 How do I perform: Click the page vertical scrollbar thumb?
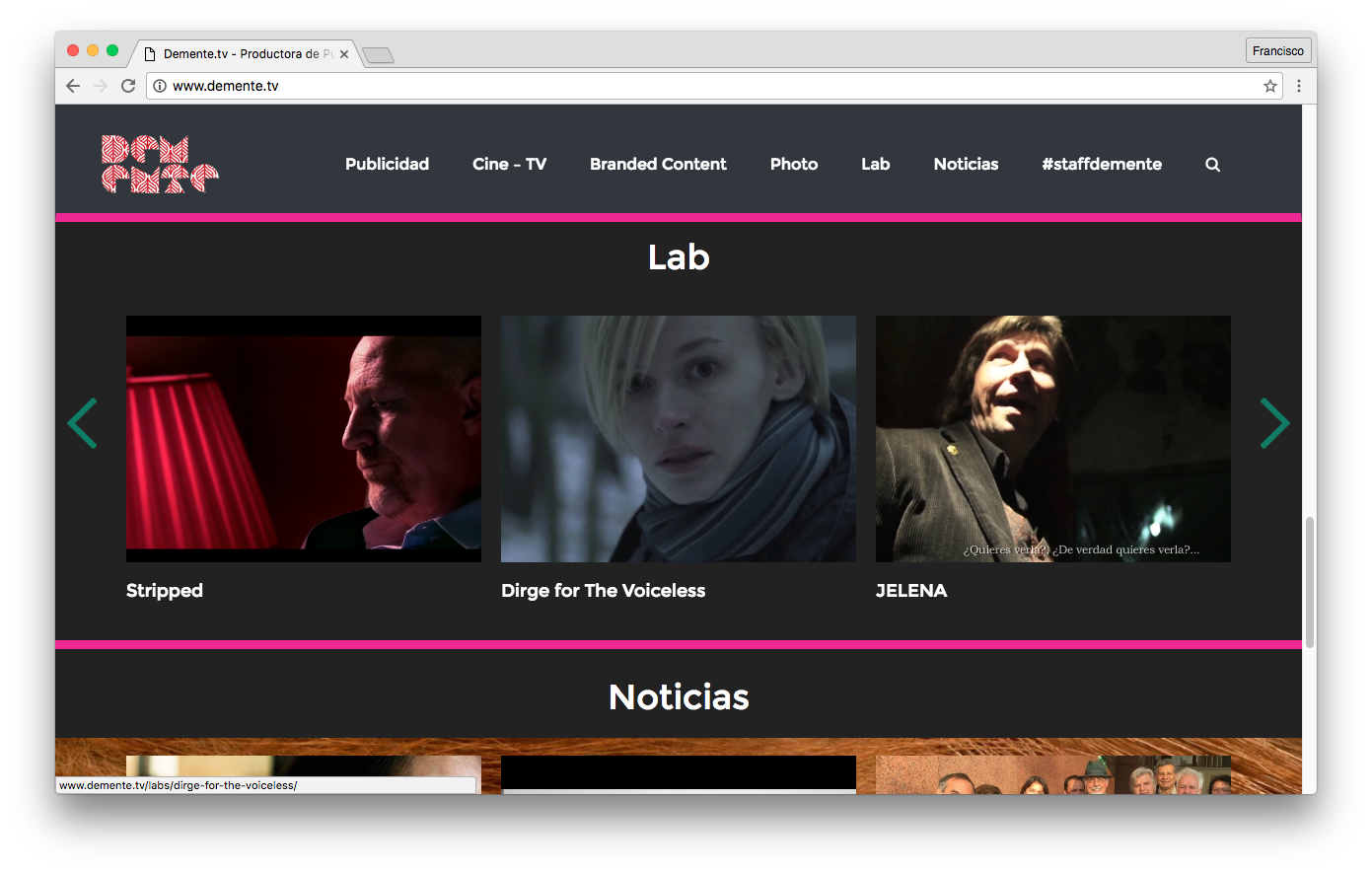pyautogui.click(x=1310, y=582)
